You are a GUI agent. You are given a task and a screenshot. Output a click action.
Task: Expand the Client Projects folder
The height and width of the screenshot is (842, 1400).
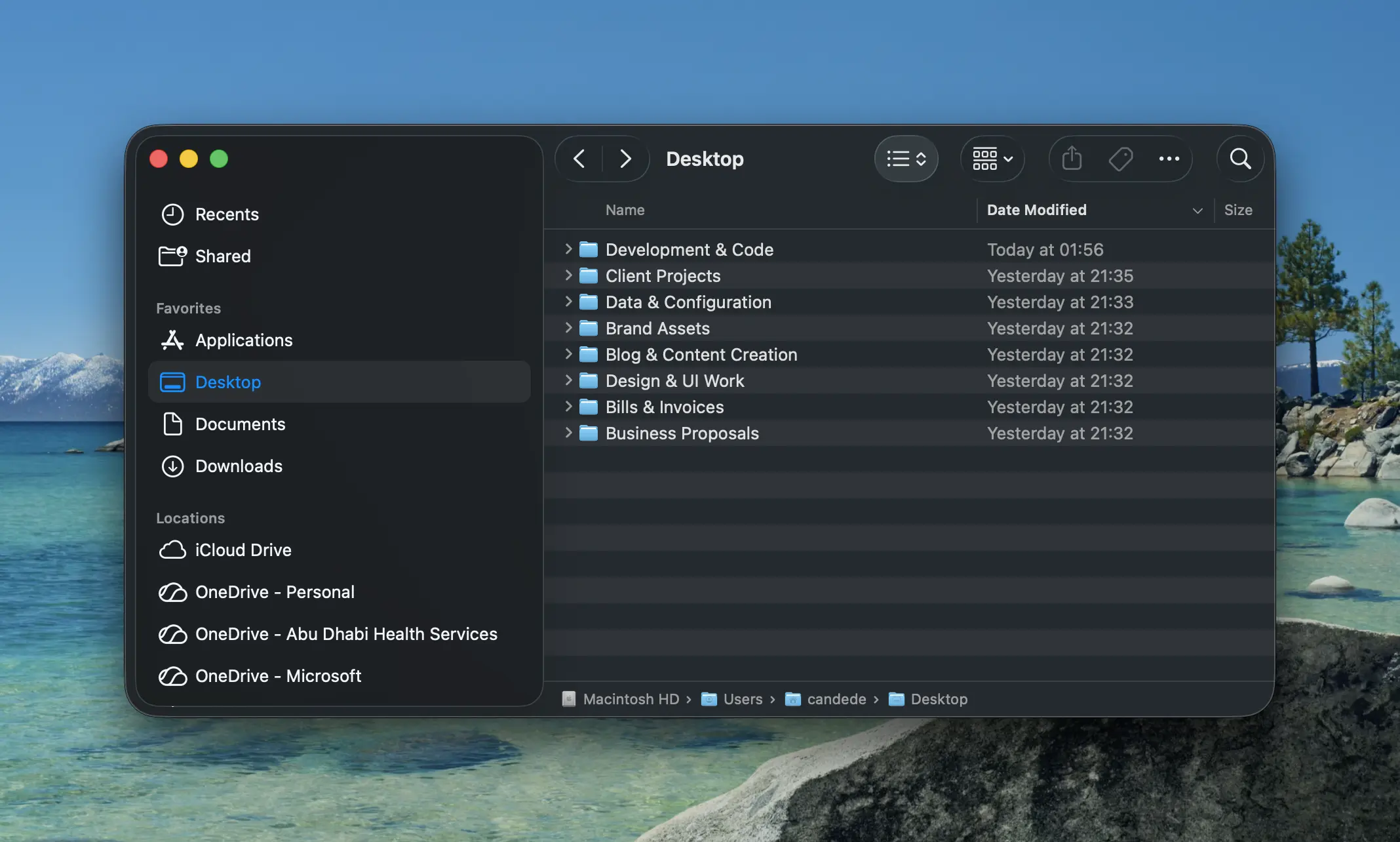pos(568,276)
